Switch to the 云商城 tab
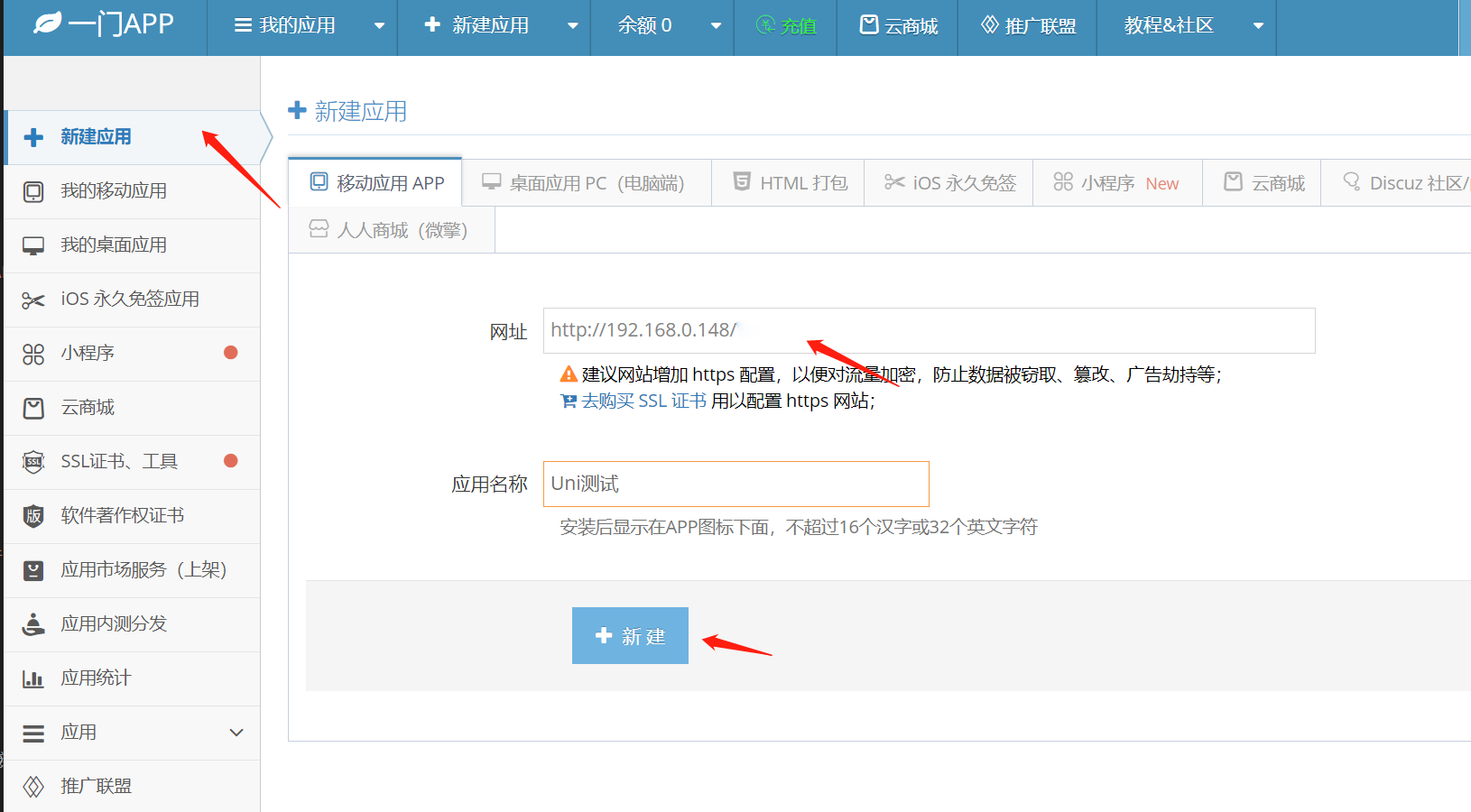Viewport: 1471px width, 812px height. (1262, 183)
